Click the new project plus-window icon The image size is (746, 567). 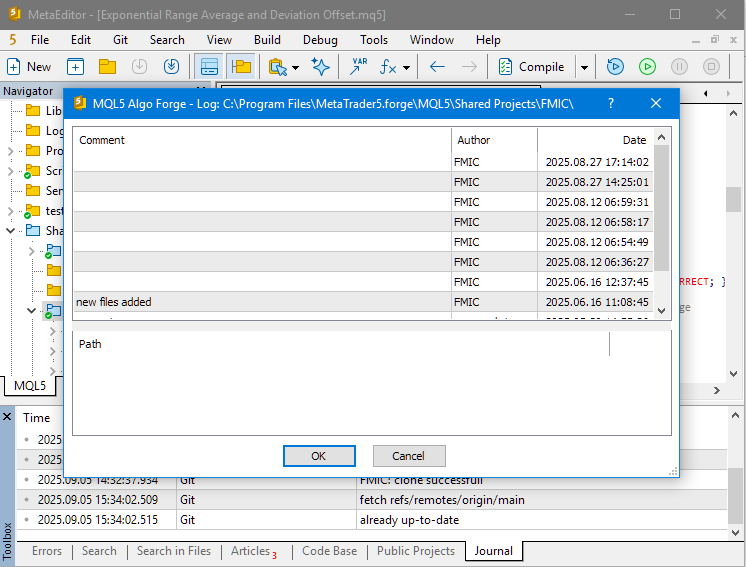[75, 67]
